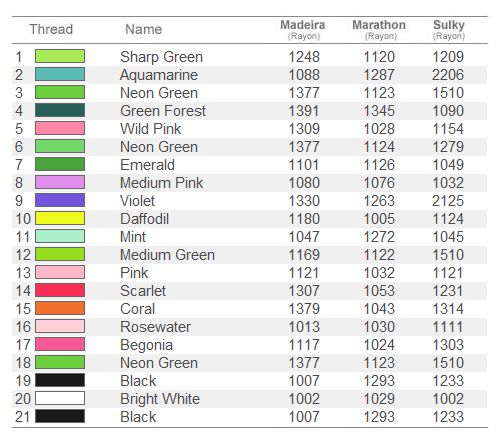Click the Thread column header
Screen dimensions: 500x438
pyautogui.click(x=51, y=29)
